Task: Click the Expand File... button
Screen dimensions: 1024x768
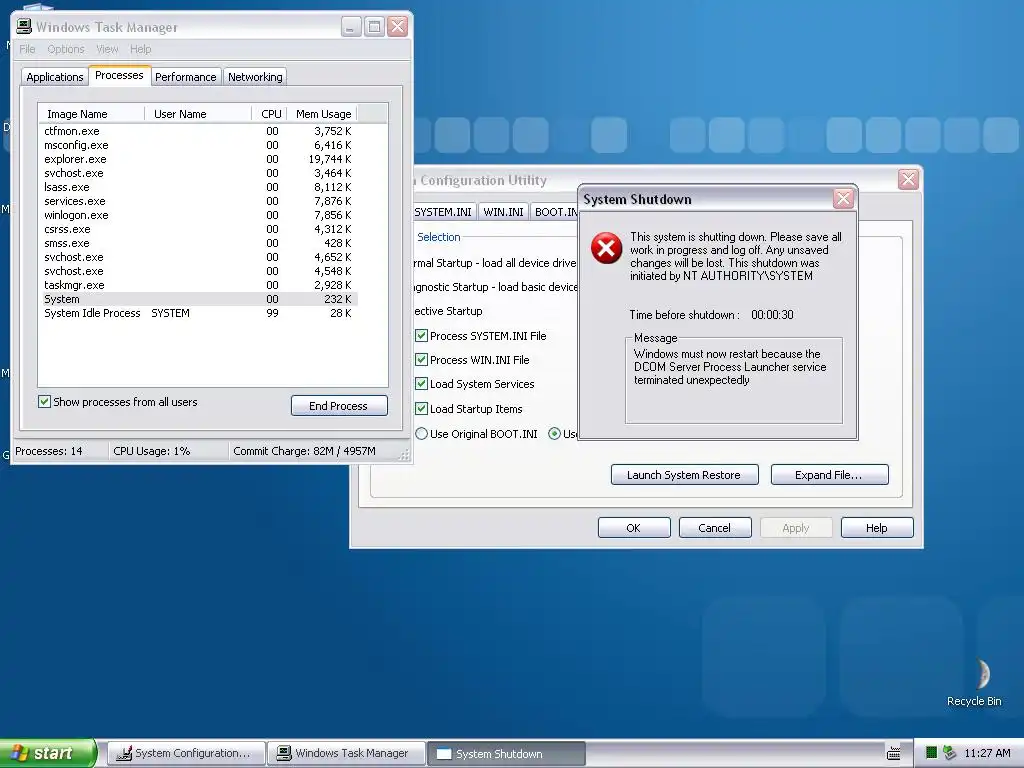Action: (x=829, y=475)
